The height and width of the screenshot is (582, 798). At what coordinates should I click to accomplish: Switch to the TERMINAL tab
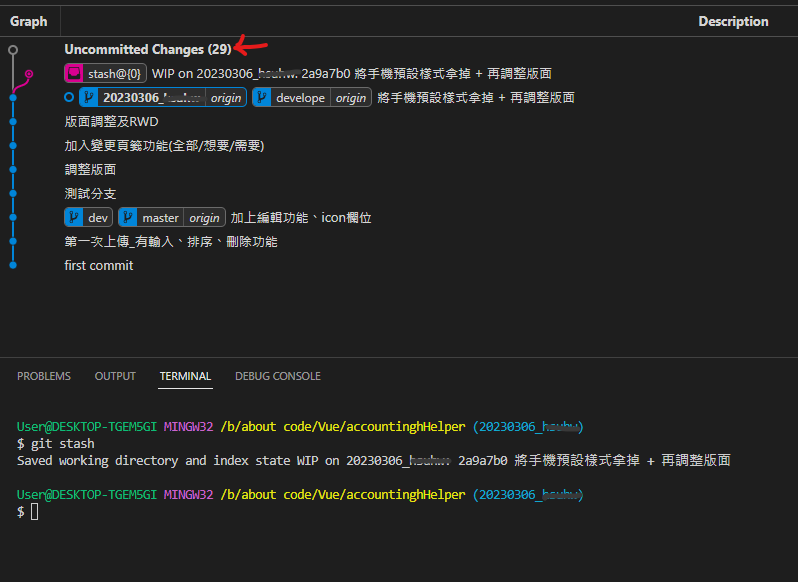pyautogui.click(x=185, y=376)
